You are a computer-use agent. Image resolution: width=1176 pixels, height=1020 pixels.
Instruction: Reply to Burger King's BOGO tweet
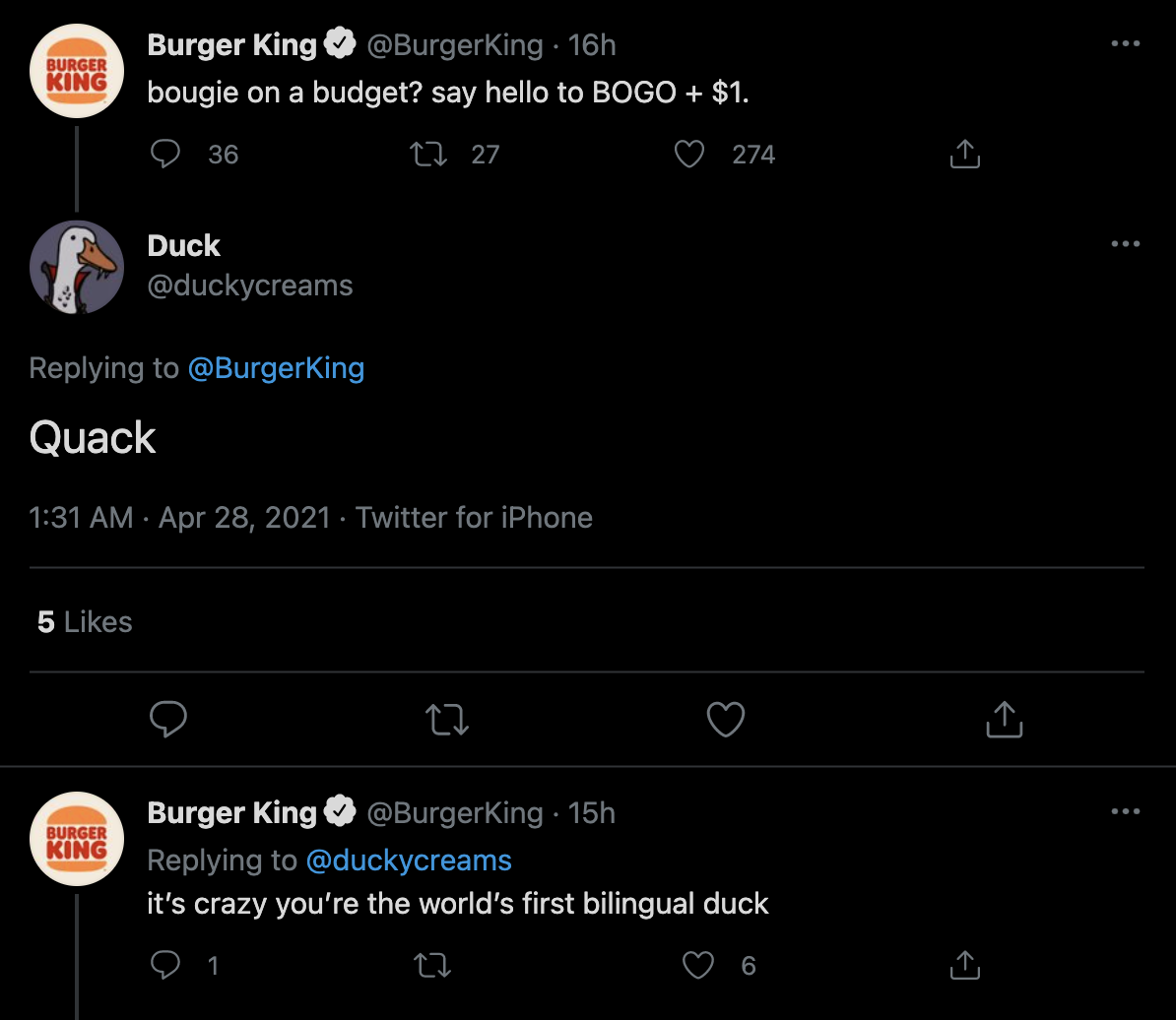tap(166, 154)
